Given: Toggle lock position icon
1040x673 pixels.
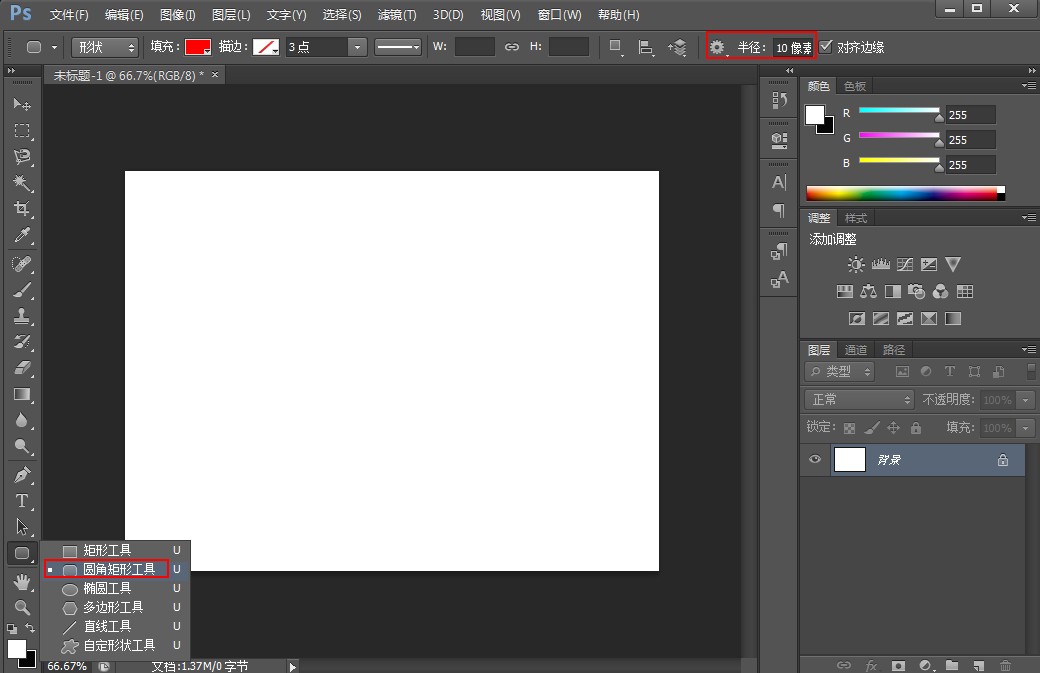Looking at the screenshot, I should (x=893, y=428).
